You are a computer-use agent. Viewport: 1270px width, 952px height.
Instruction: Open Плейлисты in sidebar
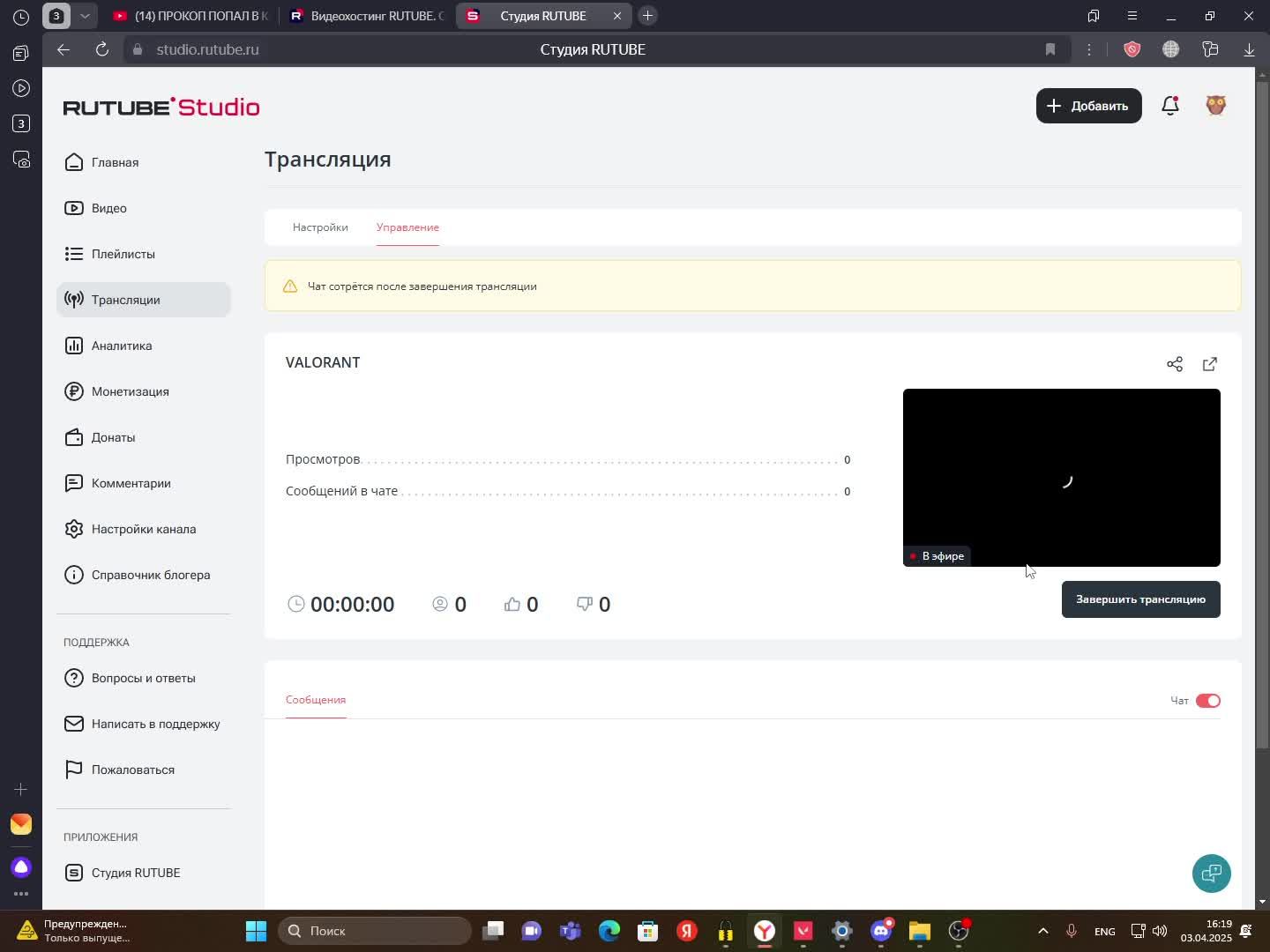(143, 254)
